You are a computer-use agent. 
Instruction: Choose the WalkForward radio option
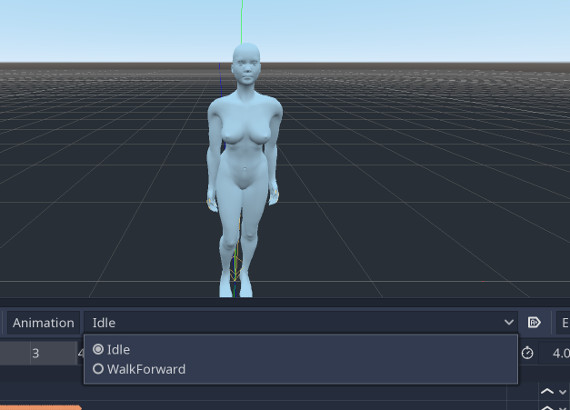pos(98,369)
